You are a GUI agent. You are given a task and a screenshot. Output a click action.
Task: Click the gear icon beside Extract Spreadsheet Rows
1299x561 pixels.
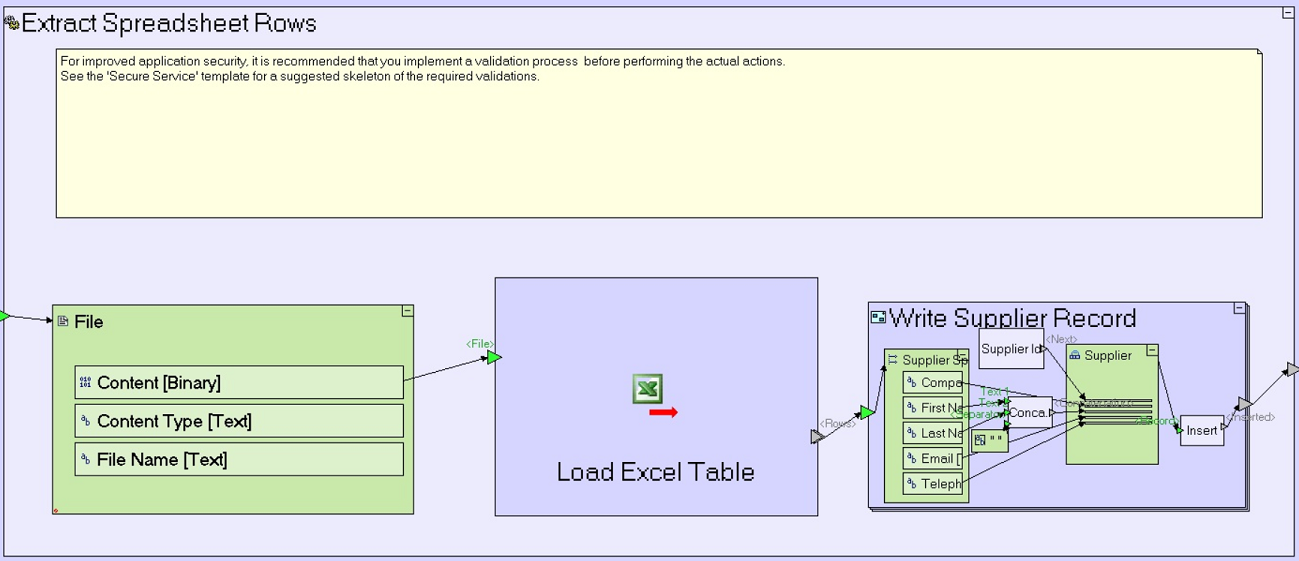(11, 23)
